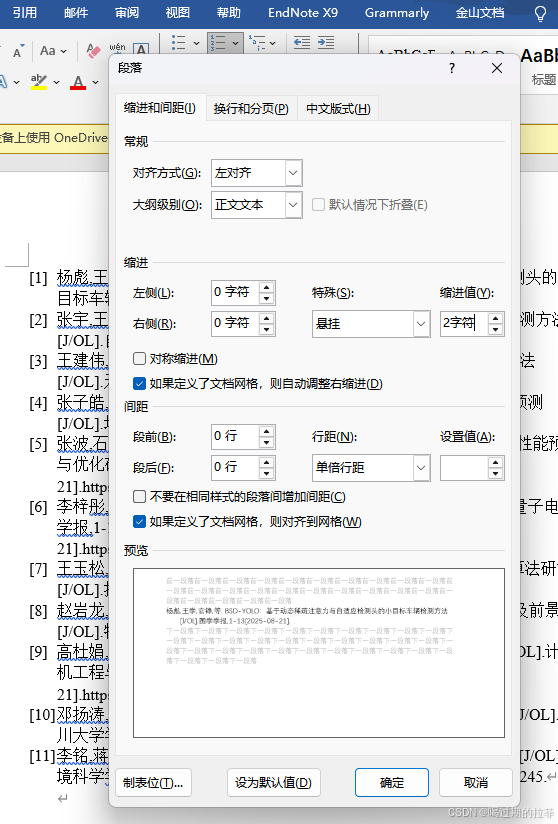Screen dimensions: 558x824
Task: Click the numbered list icon
Action: (218, 43)
